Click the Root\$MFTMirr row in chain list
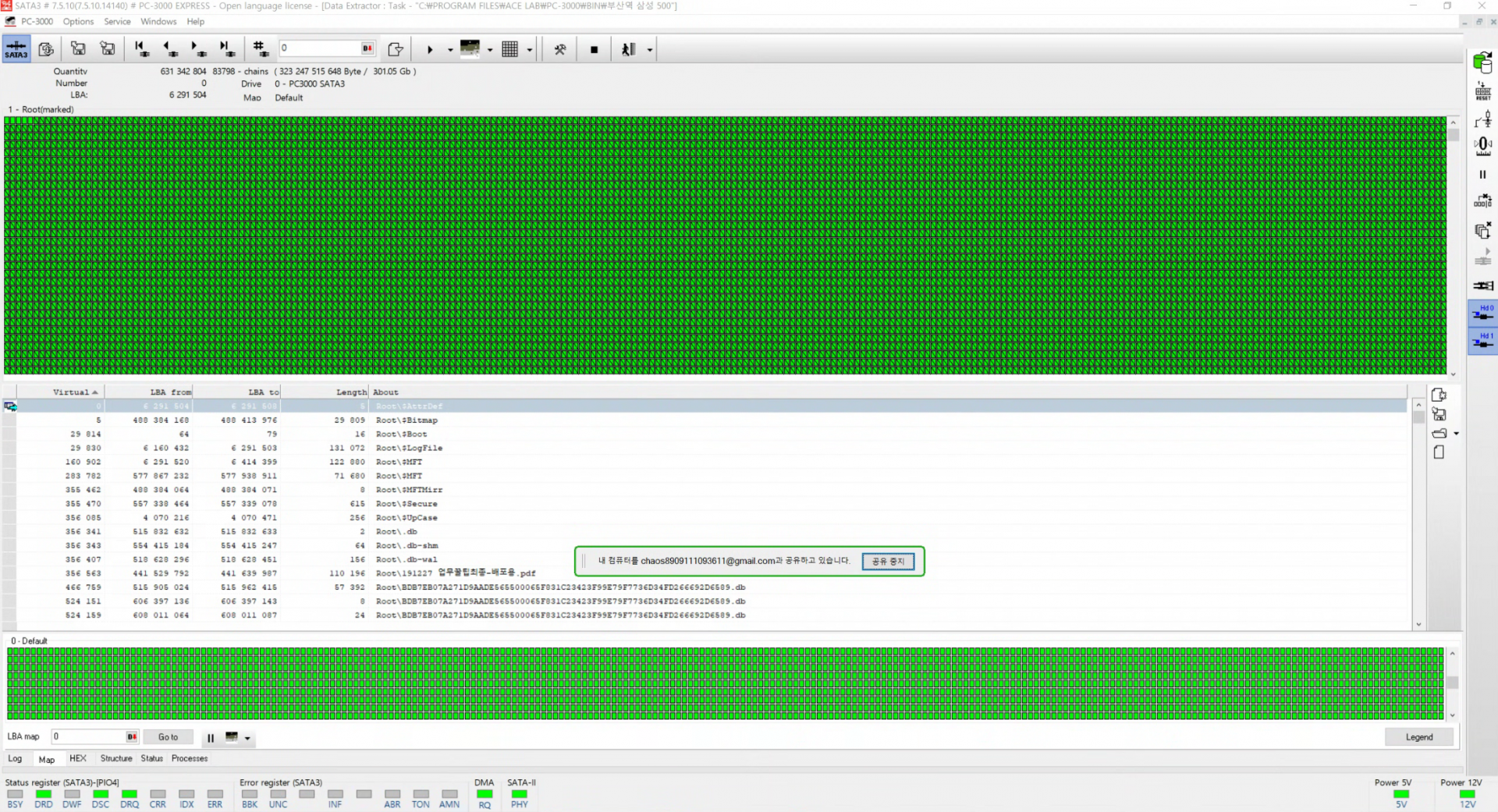 409,490
